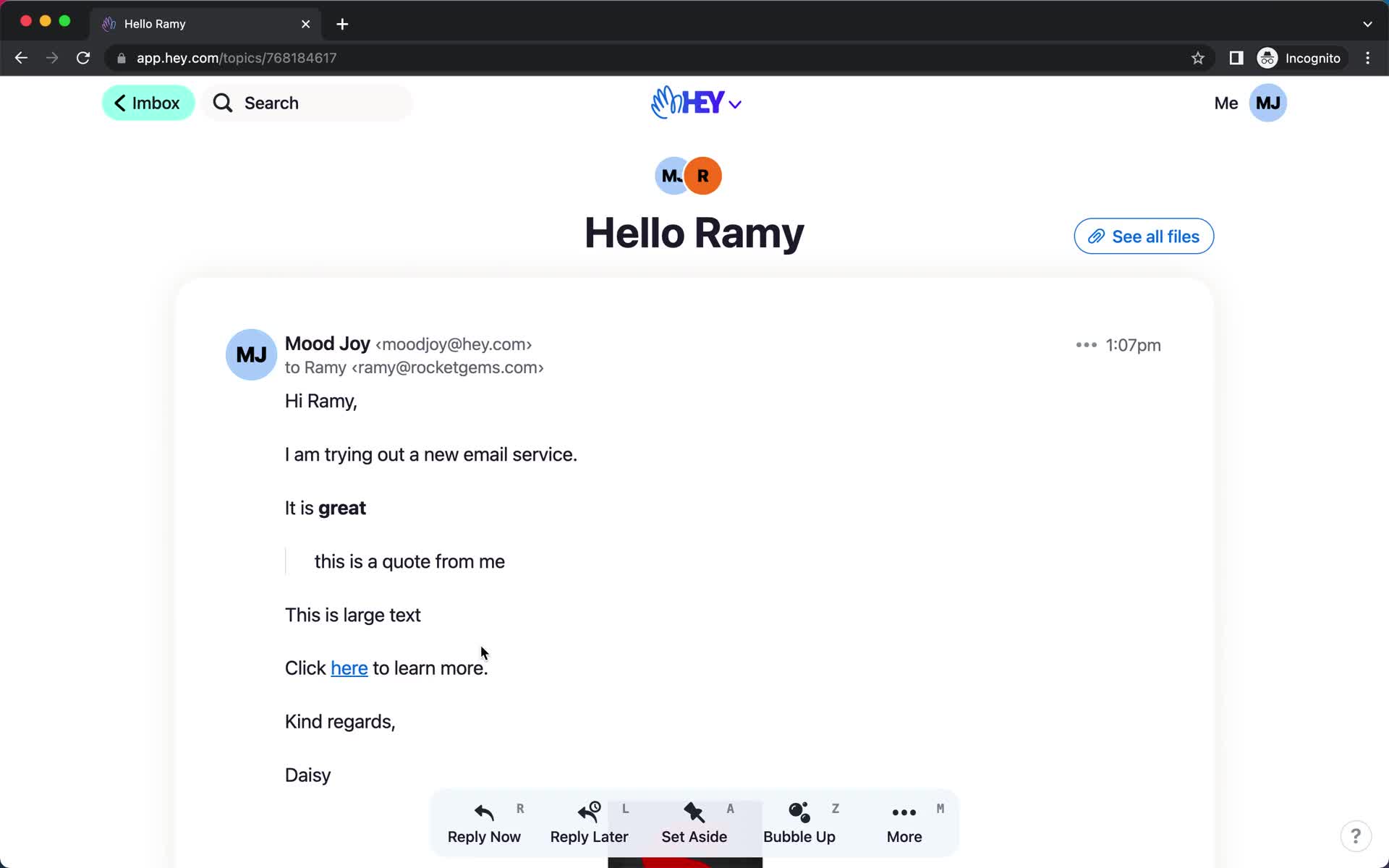Click the Reply Now icon

pos(484,810)
